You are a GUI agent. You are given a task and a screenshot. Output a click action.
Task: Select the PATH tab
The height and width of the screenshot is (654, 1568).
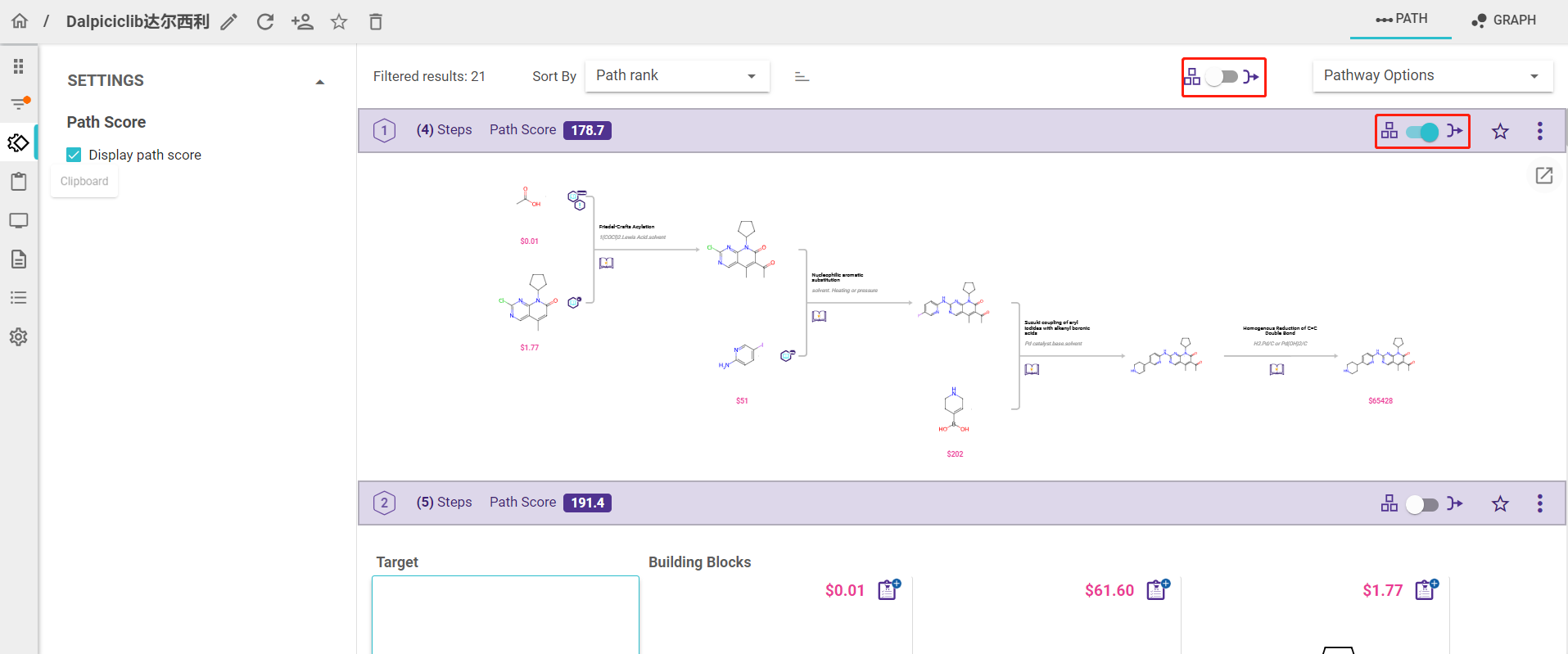1401,19
